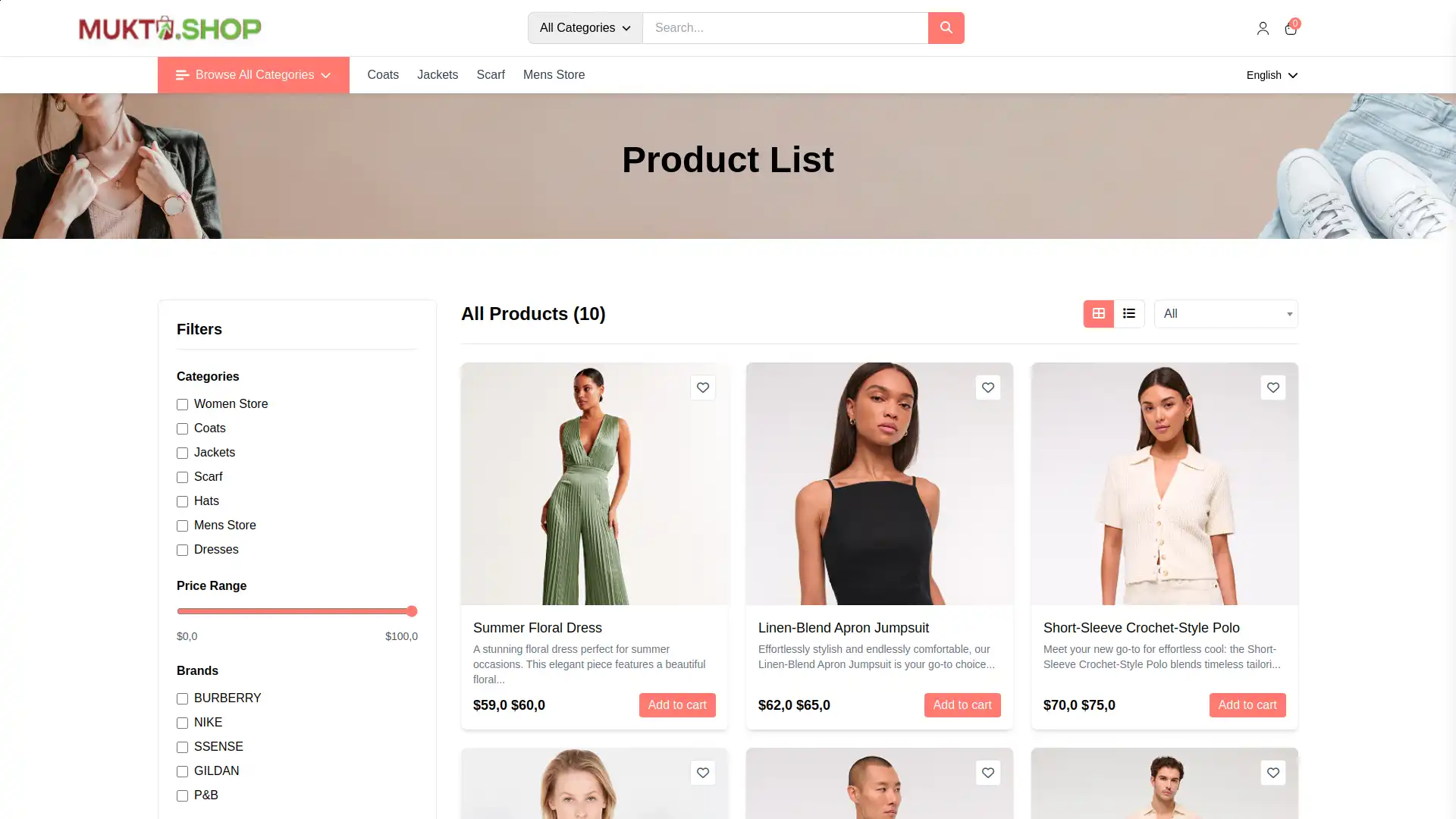Go to Jackets in navigation bar
This screenshot has height=819, width=1456.
click(438, 75)
